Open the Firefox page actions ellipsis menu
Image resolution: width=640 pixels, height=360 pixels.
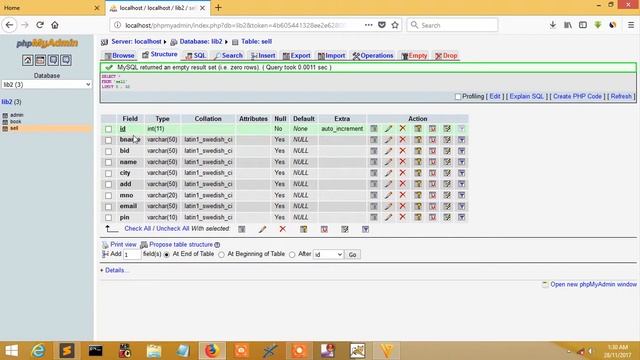(369, 25)
